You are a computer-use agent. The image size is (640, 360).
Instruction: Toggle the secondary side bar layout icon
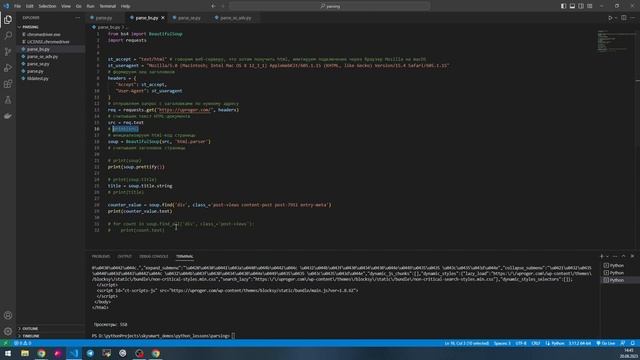coord(581,6)
